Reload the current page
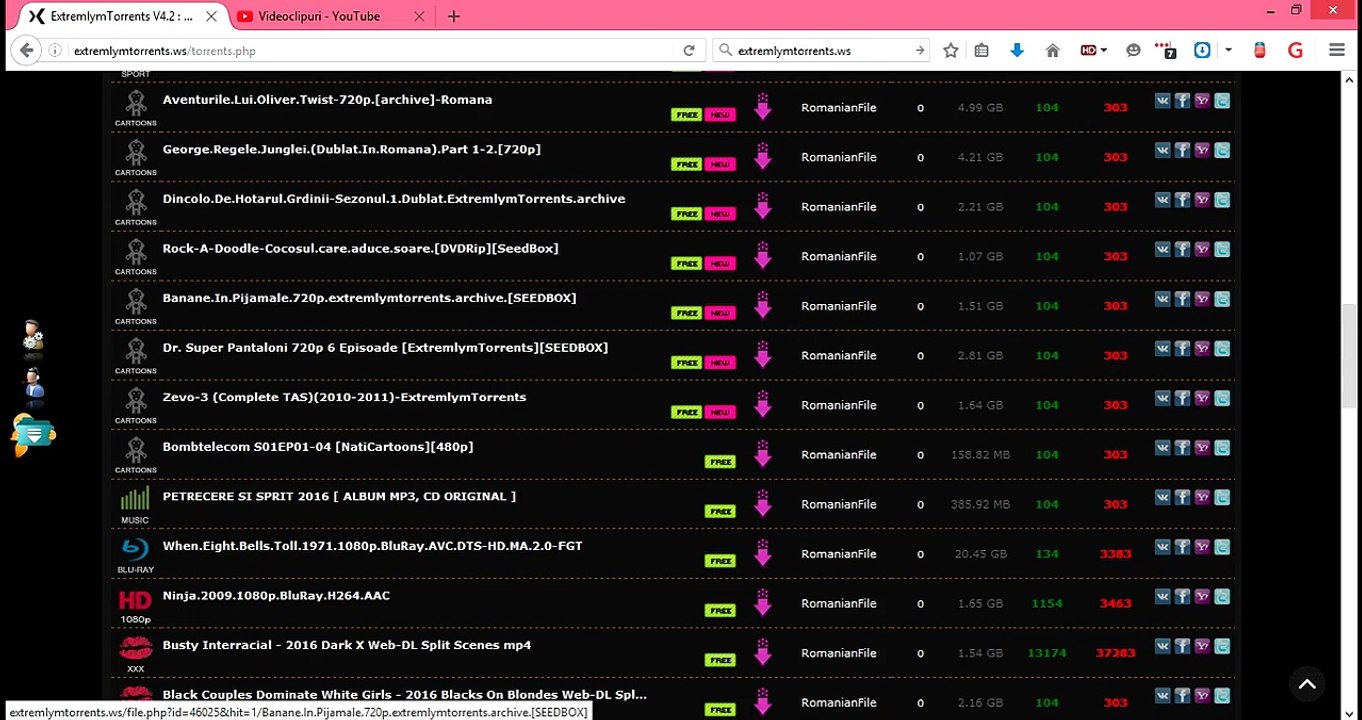The width and height of the screenshot is (1362, 720). tap(689, 50)
